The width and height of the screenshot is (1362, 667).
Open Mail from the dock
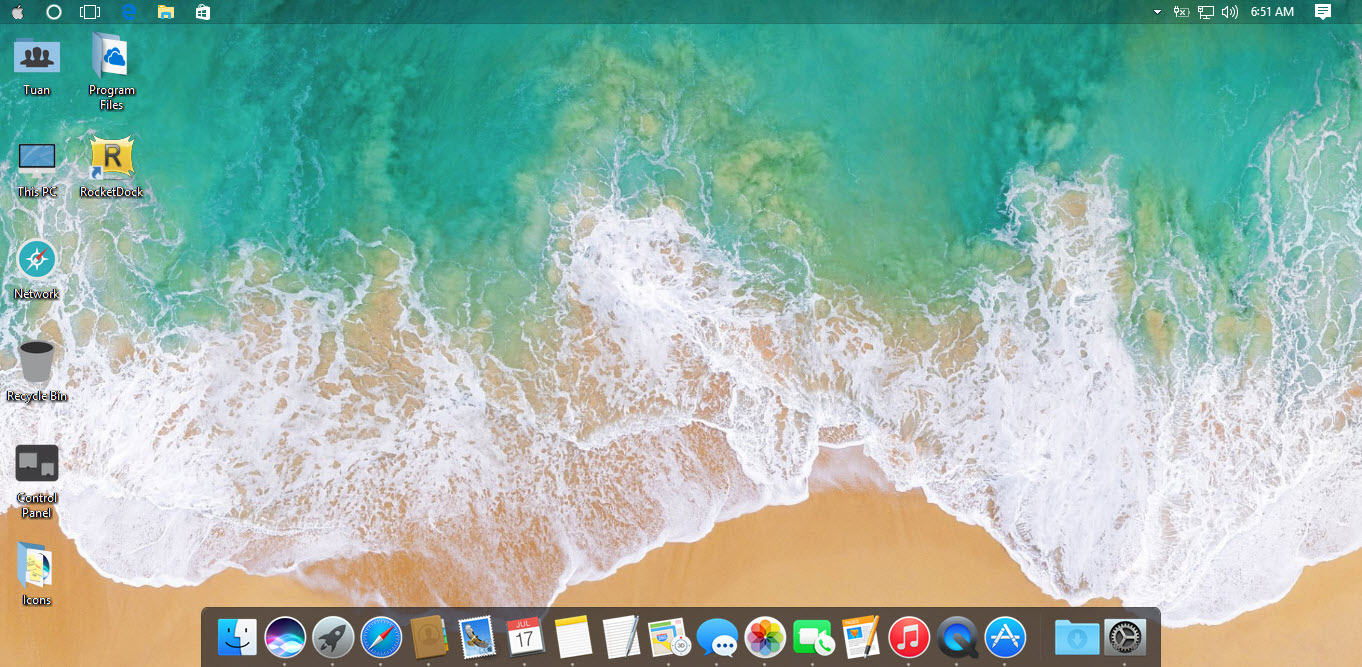click(x=477, y=637)
